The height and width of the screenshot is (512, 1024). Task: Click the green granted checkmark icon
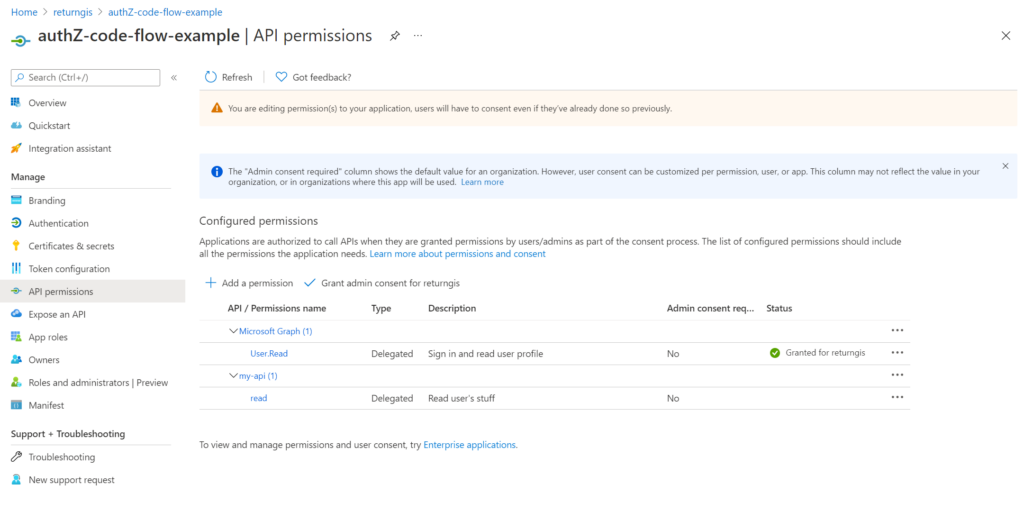(775, 353)
